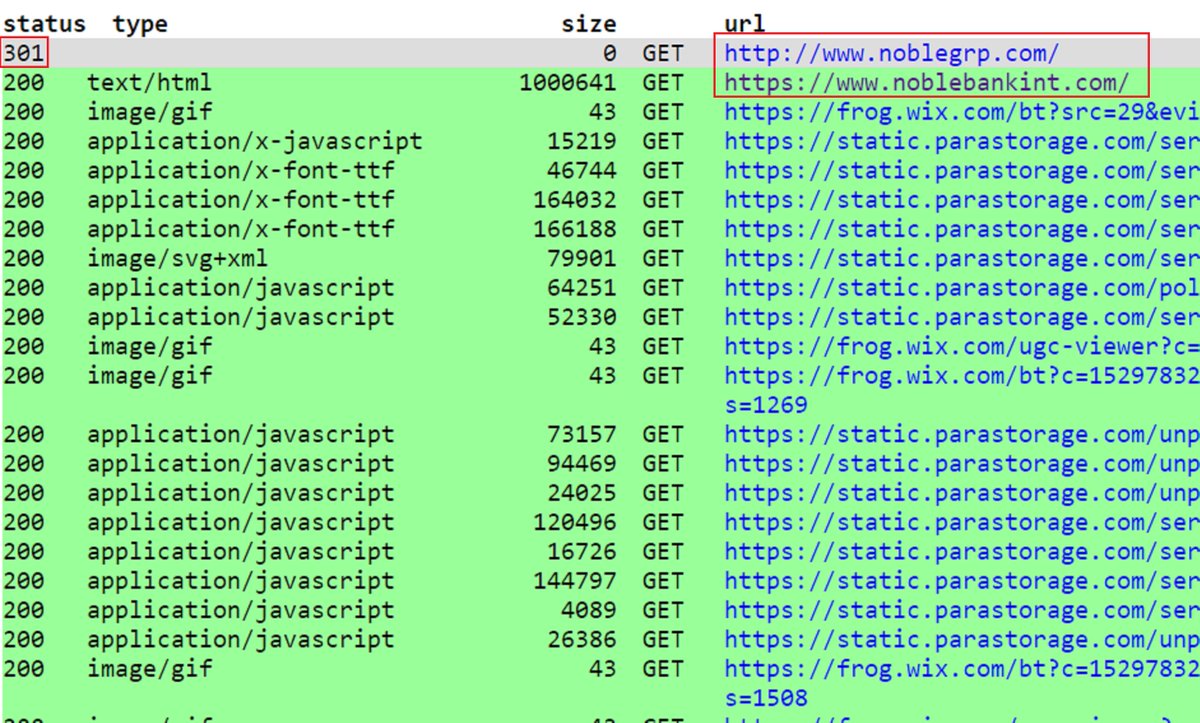1200x723 pixels.
Task: Click the 'type' column header
Action: pyautogui.click(x=140, y=23)
